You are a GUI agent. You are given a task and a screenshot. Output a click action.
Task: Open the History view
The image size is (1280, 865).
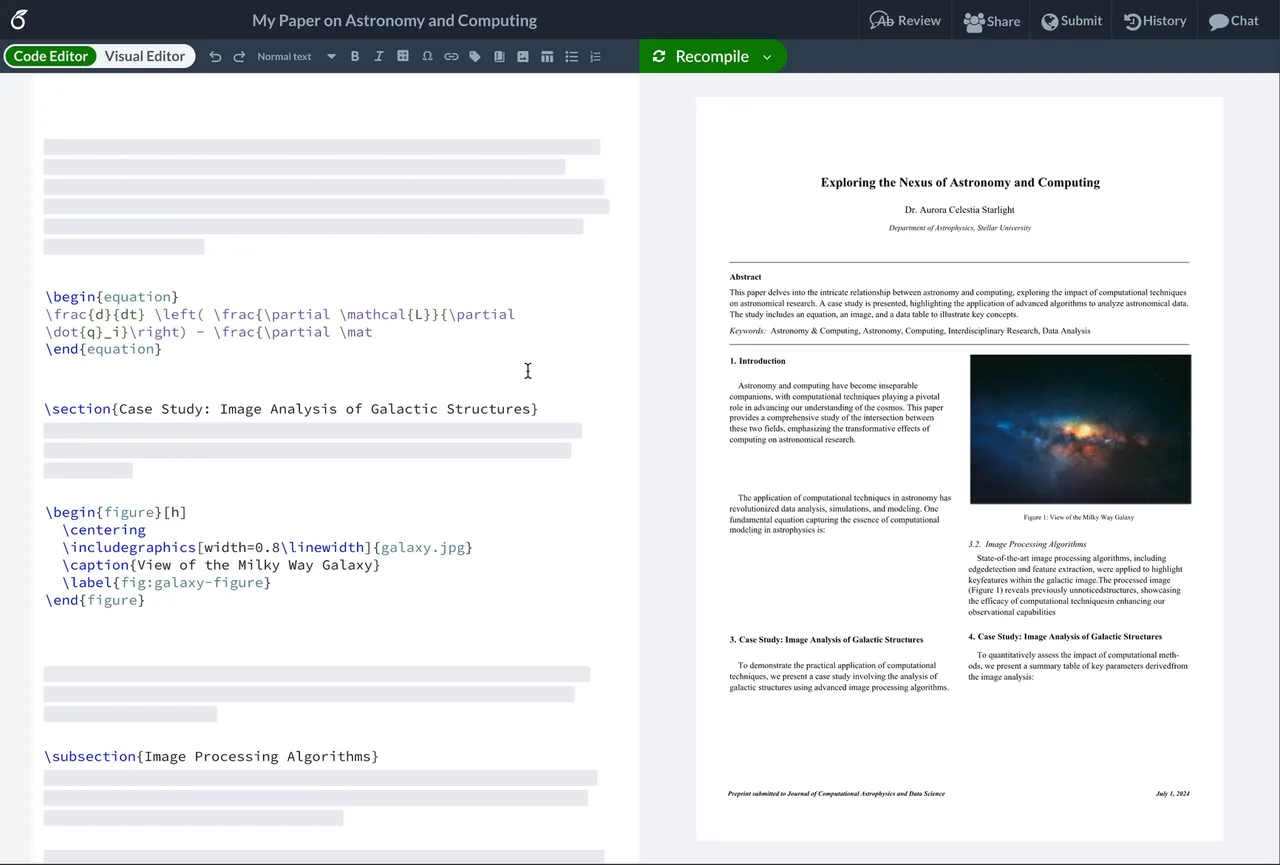[x=1155, y=21]
